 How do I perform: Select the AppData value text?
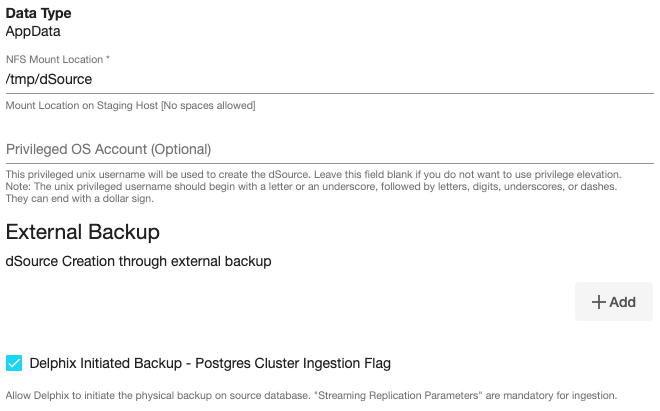point(33,31)
